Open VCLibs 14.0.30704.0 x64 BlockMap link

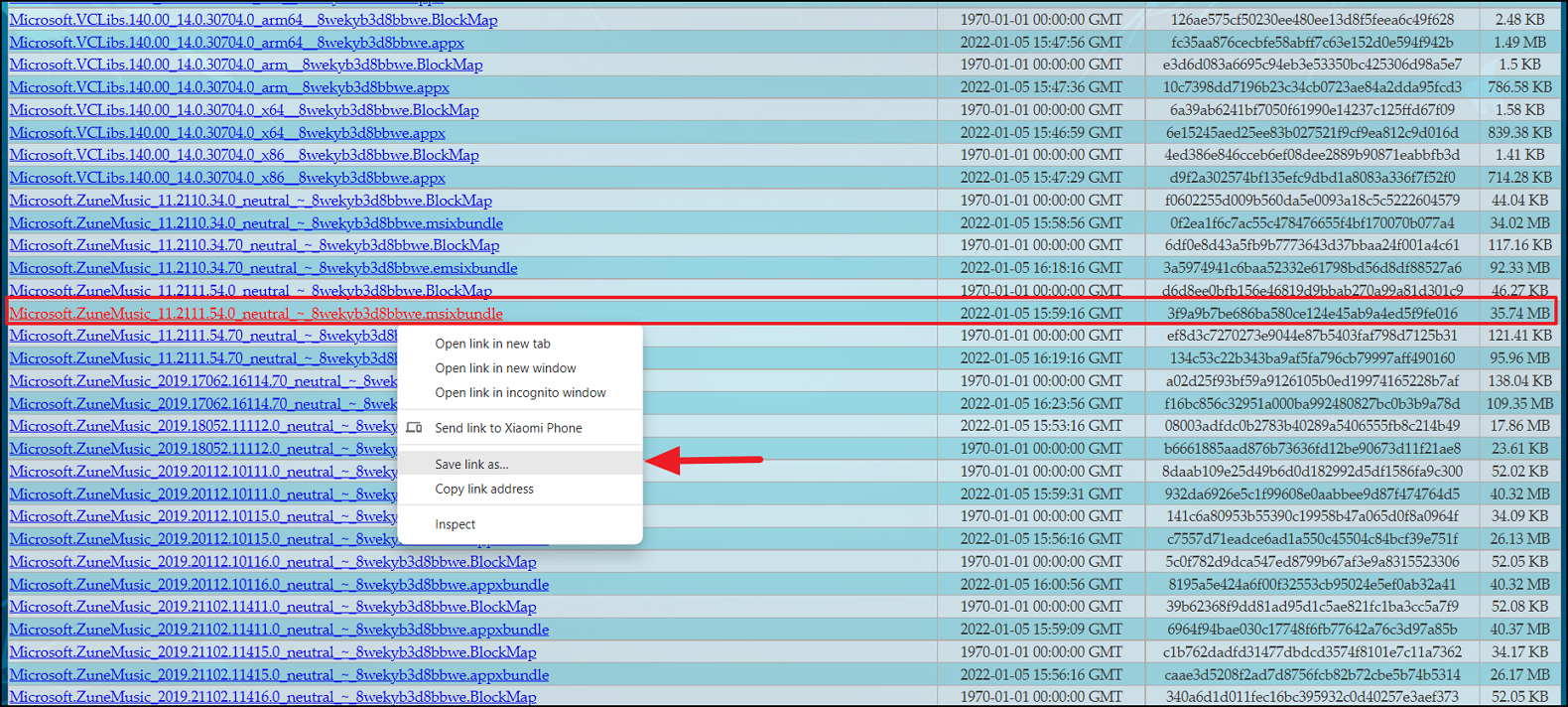244,110
